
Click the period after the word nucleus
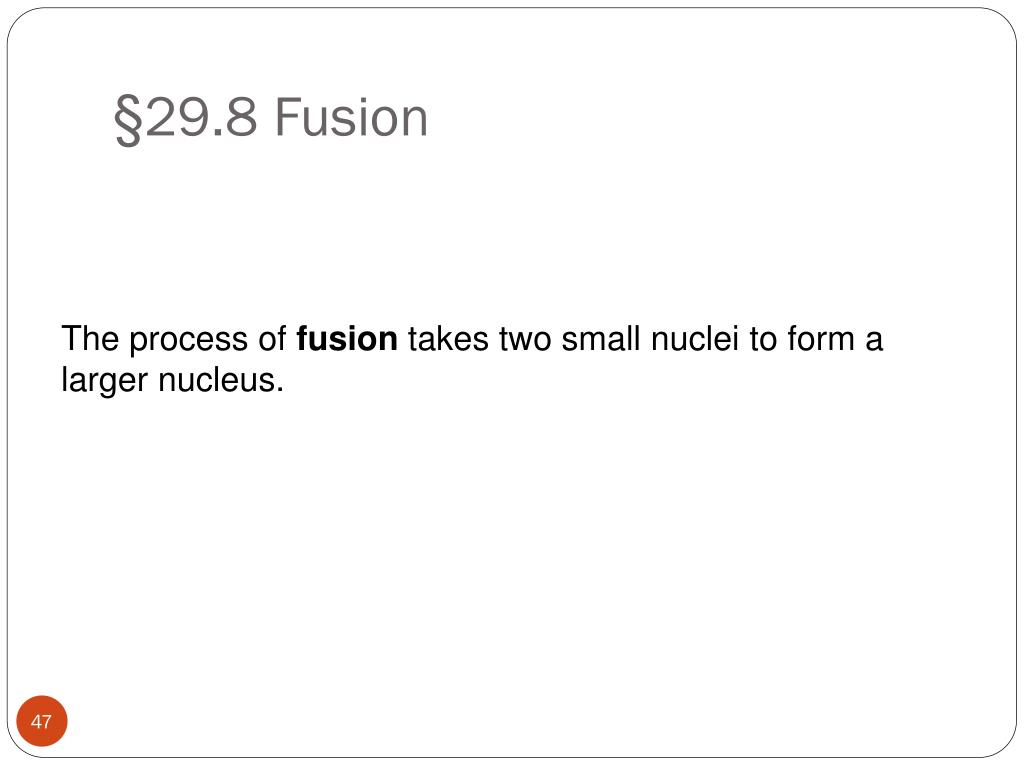click(x=280, y=391)
